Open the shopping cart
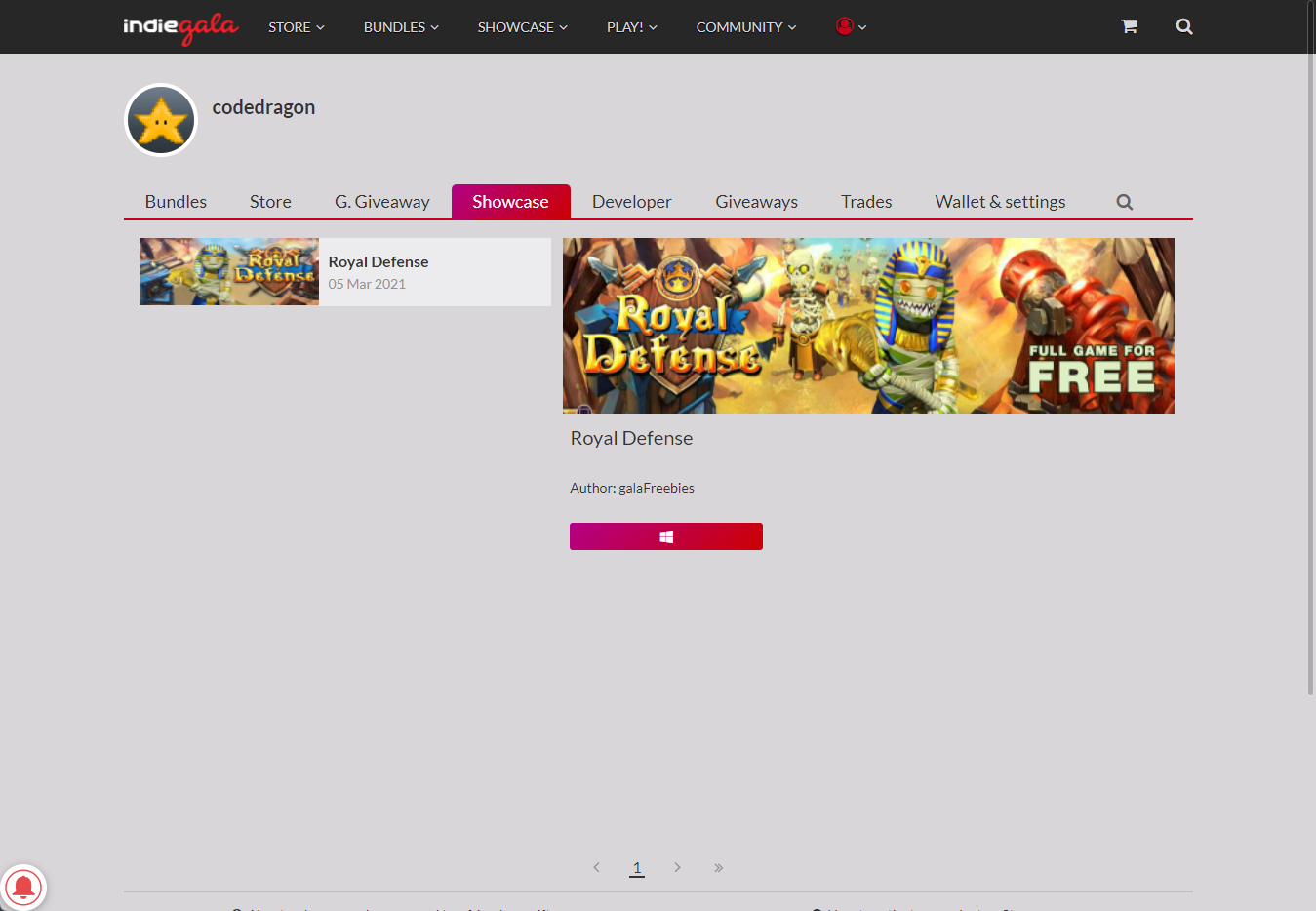Screen dimensions: 1316x911 pyautogui.click(x=1129, y=26)
